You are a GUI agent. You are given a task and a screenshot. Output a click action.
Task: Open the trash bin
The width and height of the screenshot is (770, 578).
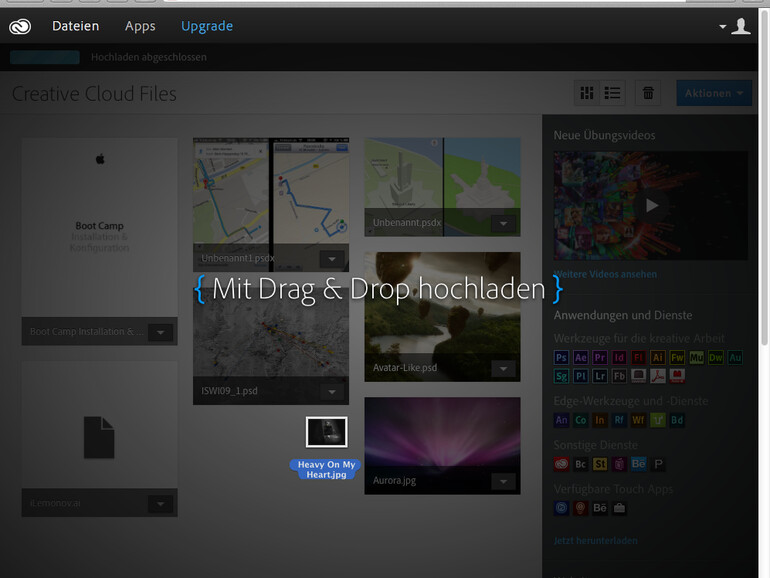(x=648, y=93)
